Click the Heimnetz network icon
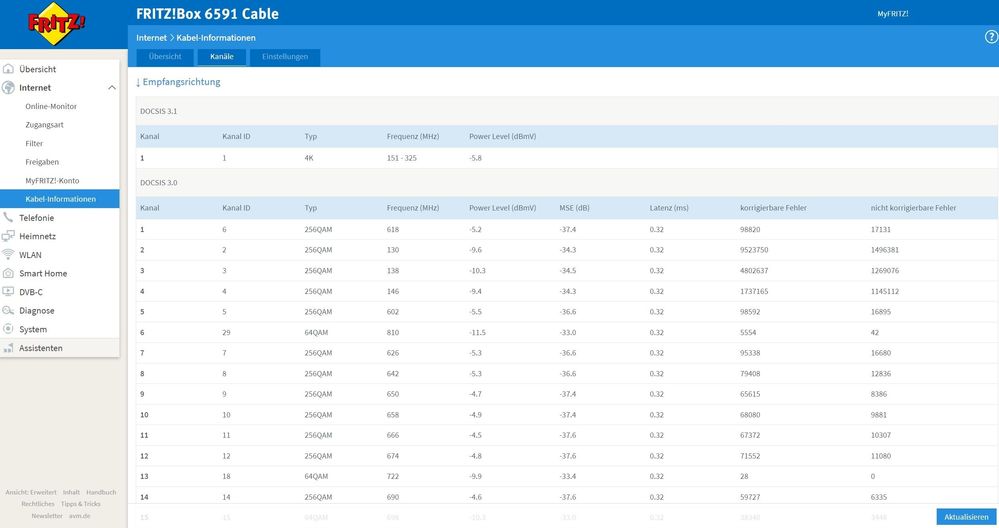This screenshot has width=999, height=528. click(x=9, y=236)
